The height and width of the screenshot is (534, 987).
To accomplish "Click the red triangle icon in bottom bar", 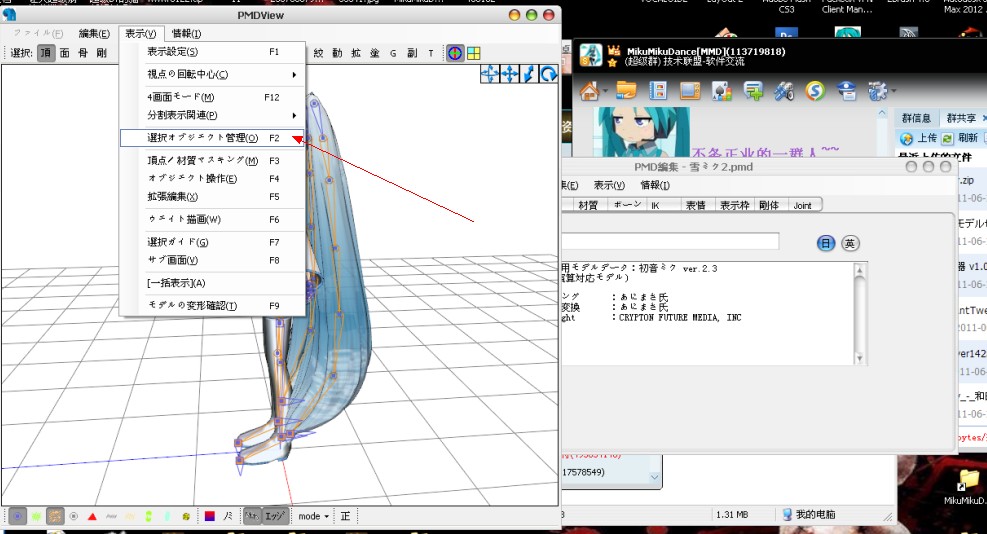I will pyautogui.click(x=93, y=516).
